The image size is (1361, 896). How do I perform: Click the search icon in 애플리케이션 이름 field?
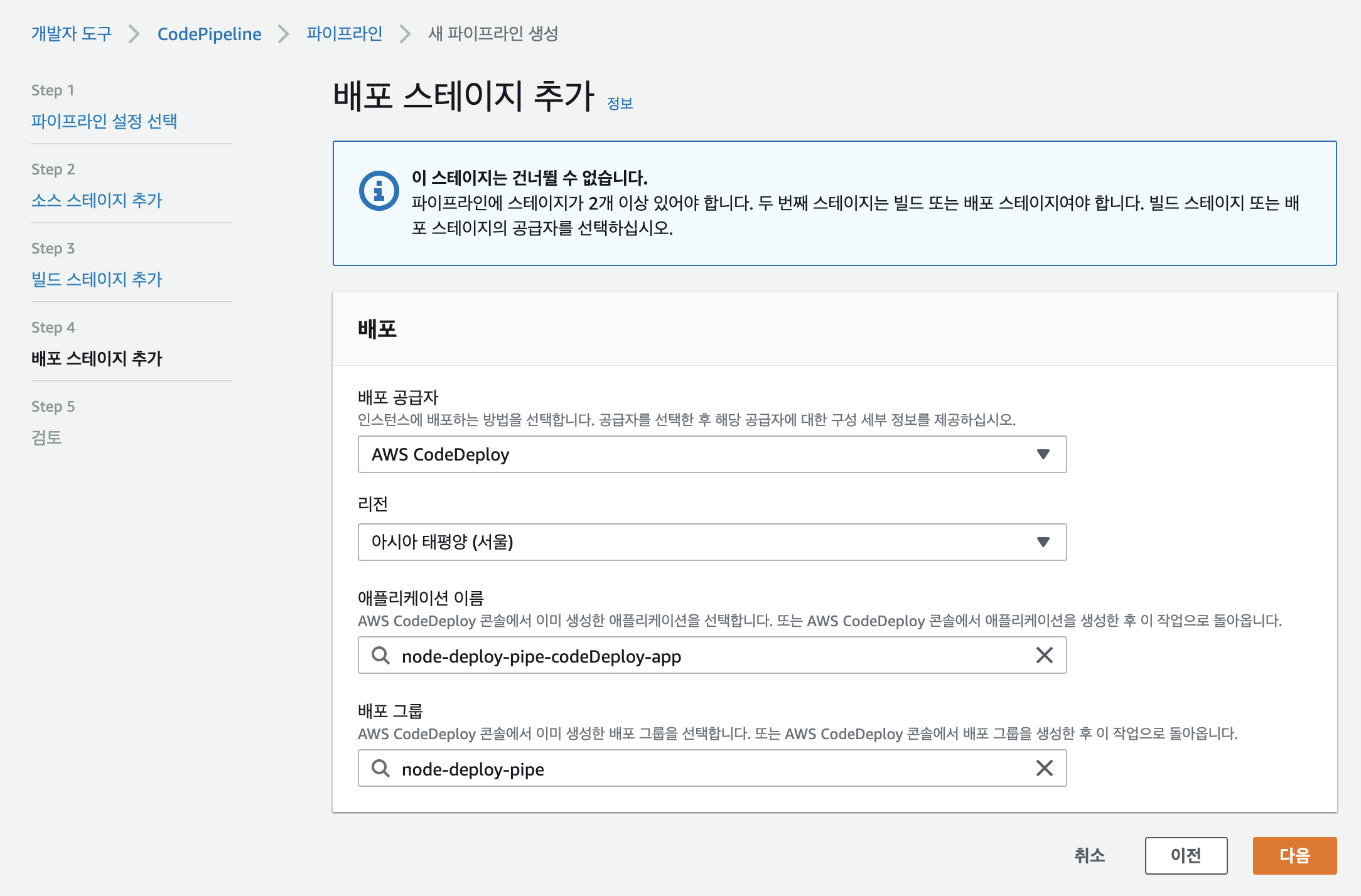(380, 656)
